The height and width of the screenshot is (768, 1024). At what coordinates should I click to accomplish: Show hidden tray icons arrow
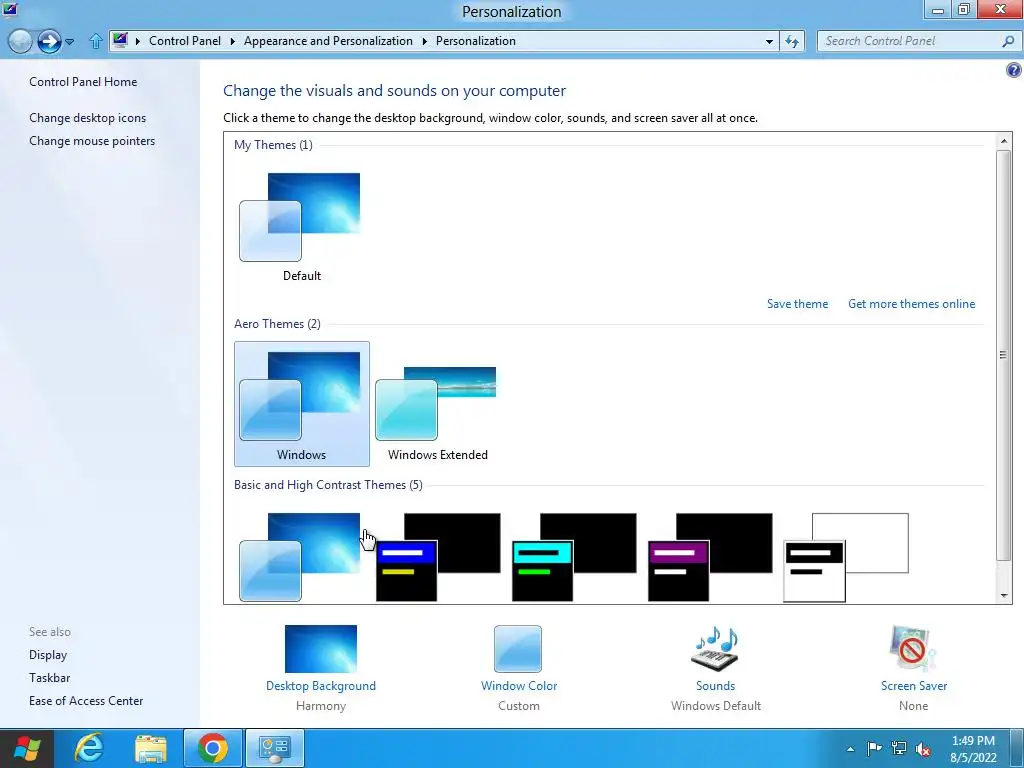pyautogui.click(x=850, y=749)
